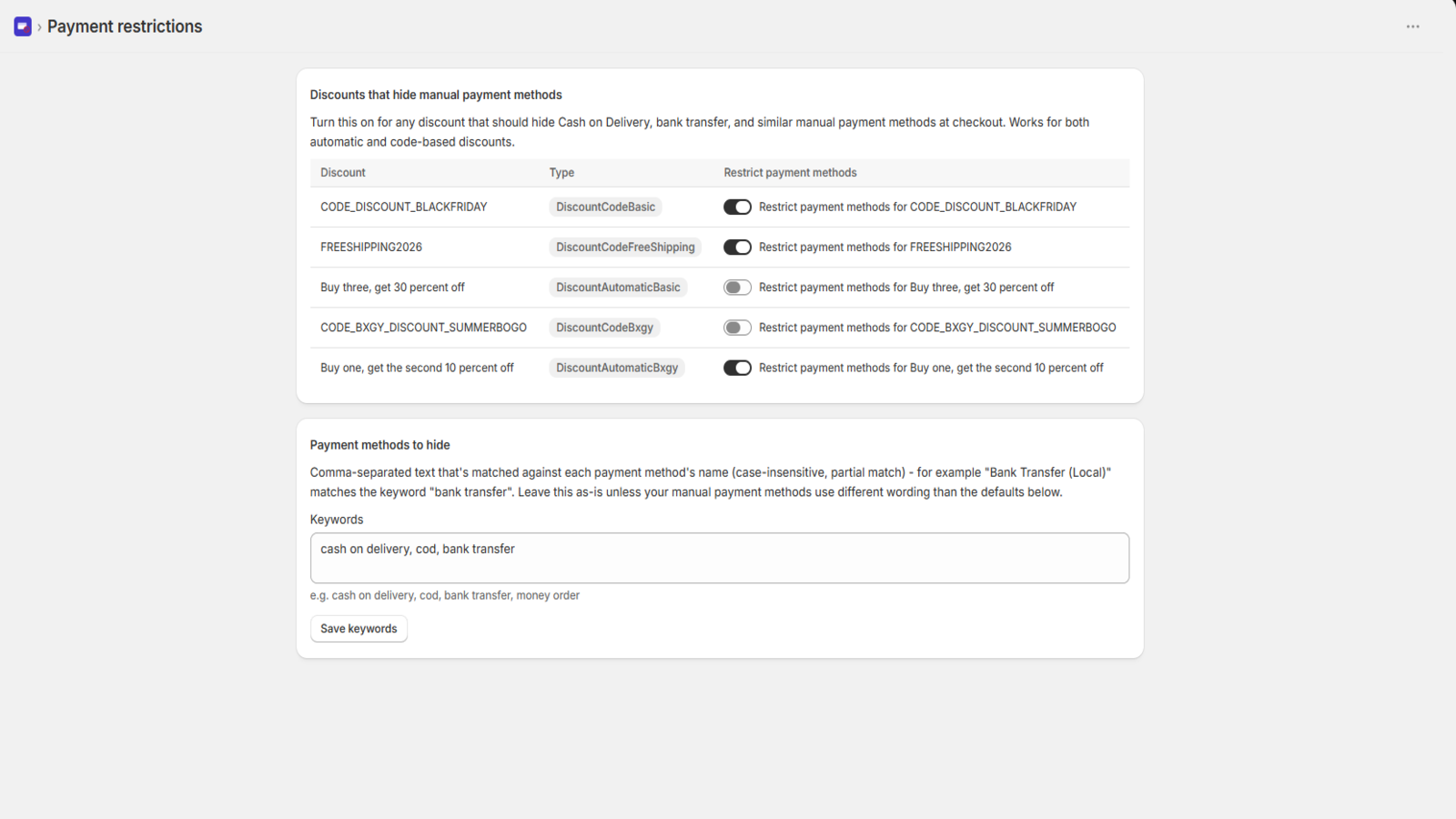Click inside the Keywords text field
The height and width of the screenshot is (819, 1456).
coord(719,558)
